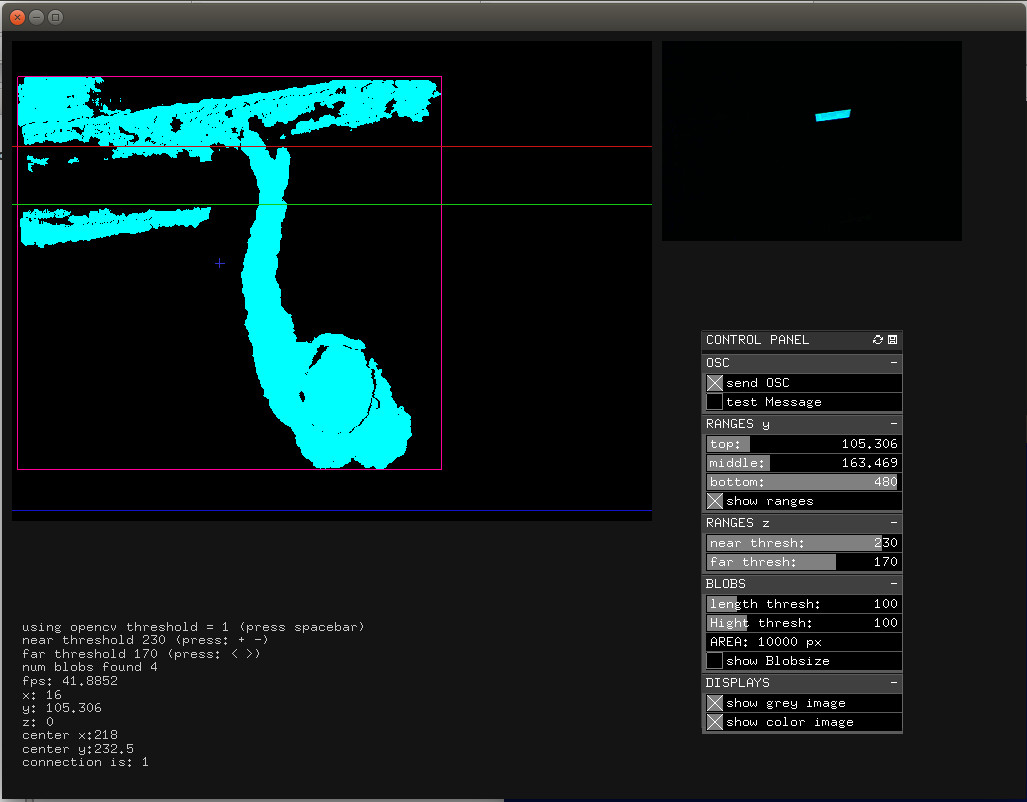Enable the test Message checkbox
1027x802 pixels.
[x=715, y=402]
